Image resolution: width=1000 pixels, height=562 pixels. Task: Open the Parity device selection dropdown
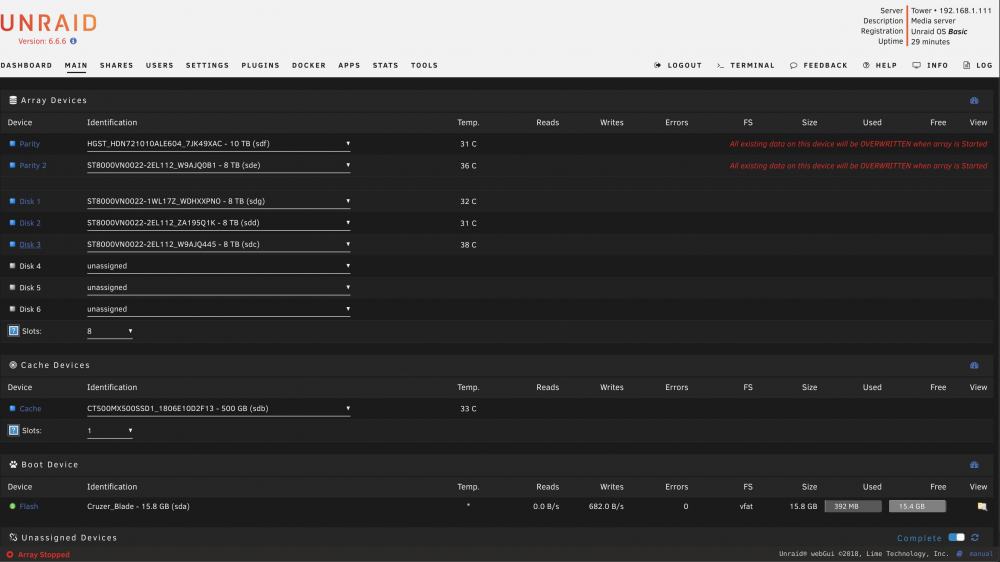[x=218, y=144]
